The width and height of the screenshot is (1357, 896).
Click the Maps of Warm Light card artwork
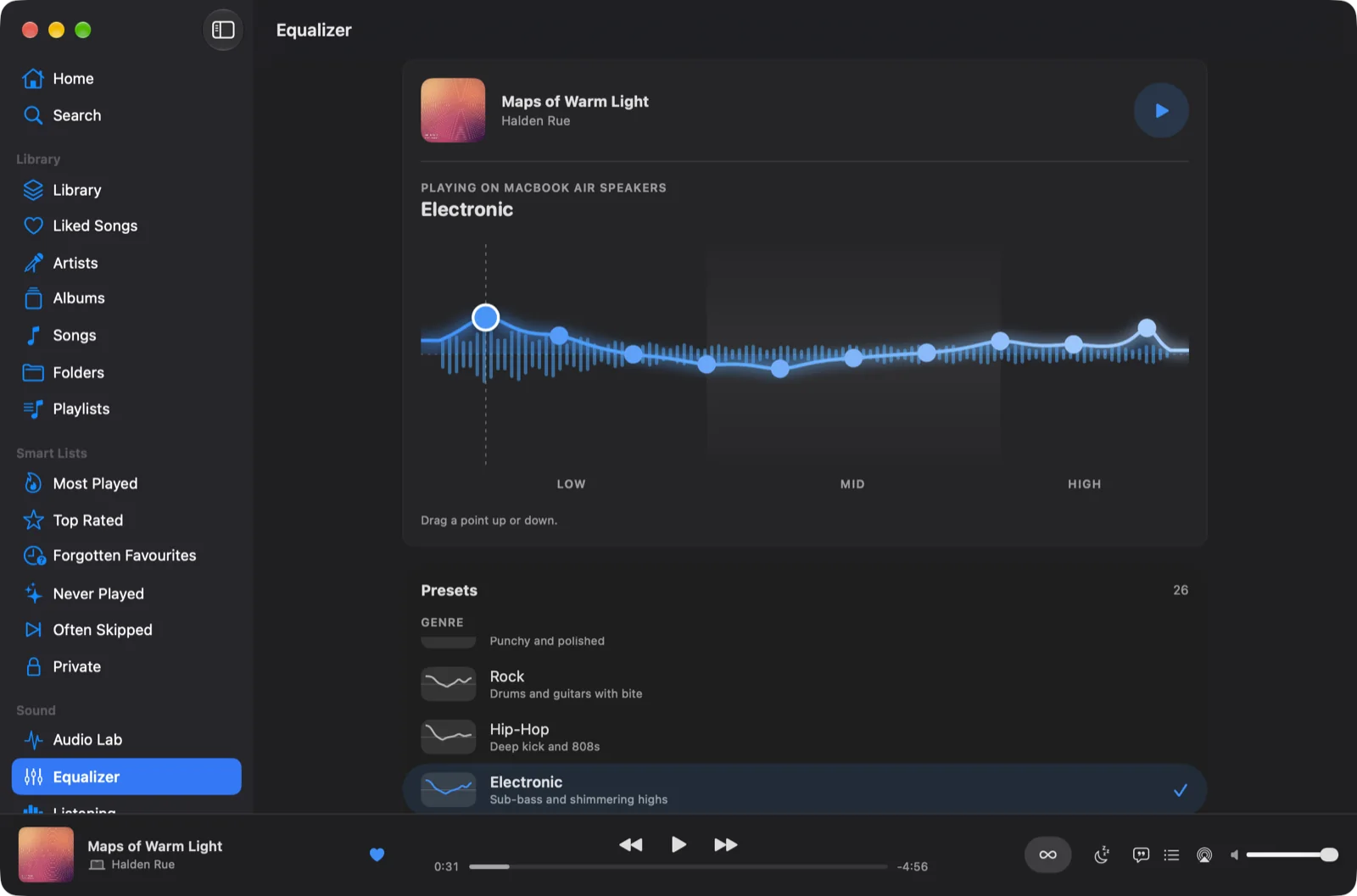(453, 110)
